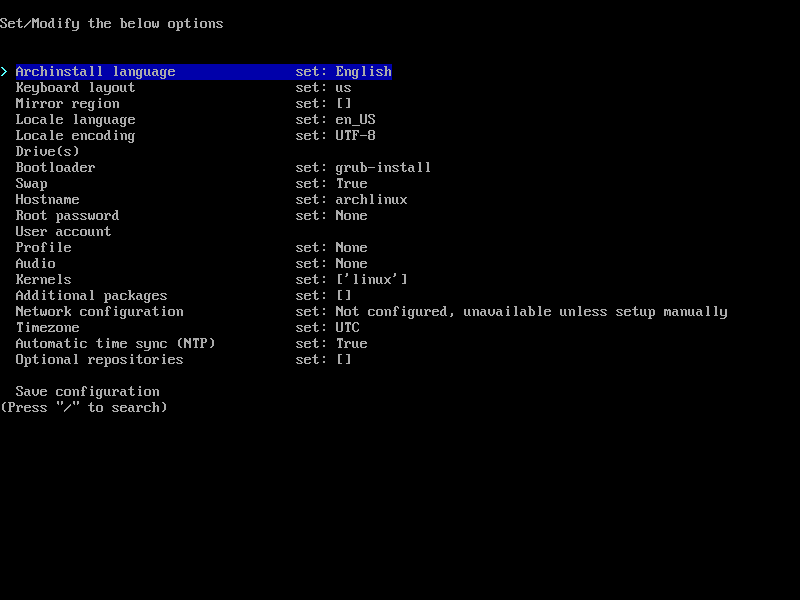Open the Keyboard layout option
This screenshot has width=800, height=600.
(76, 88)
